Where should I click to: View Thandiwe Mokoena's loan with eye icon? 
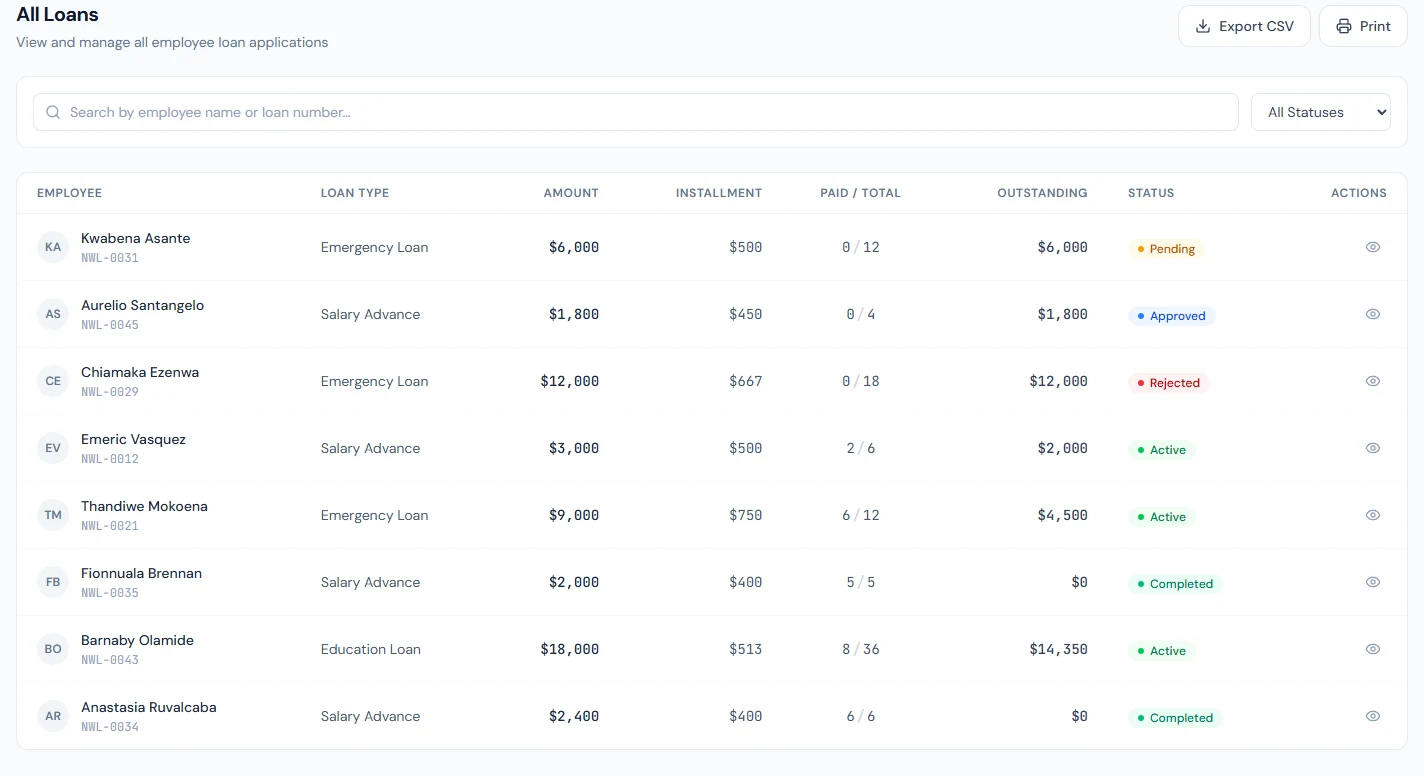pyautogui.click(x=1373, y=515)
